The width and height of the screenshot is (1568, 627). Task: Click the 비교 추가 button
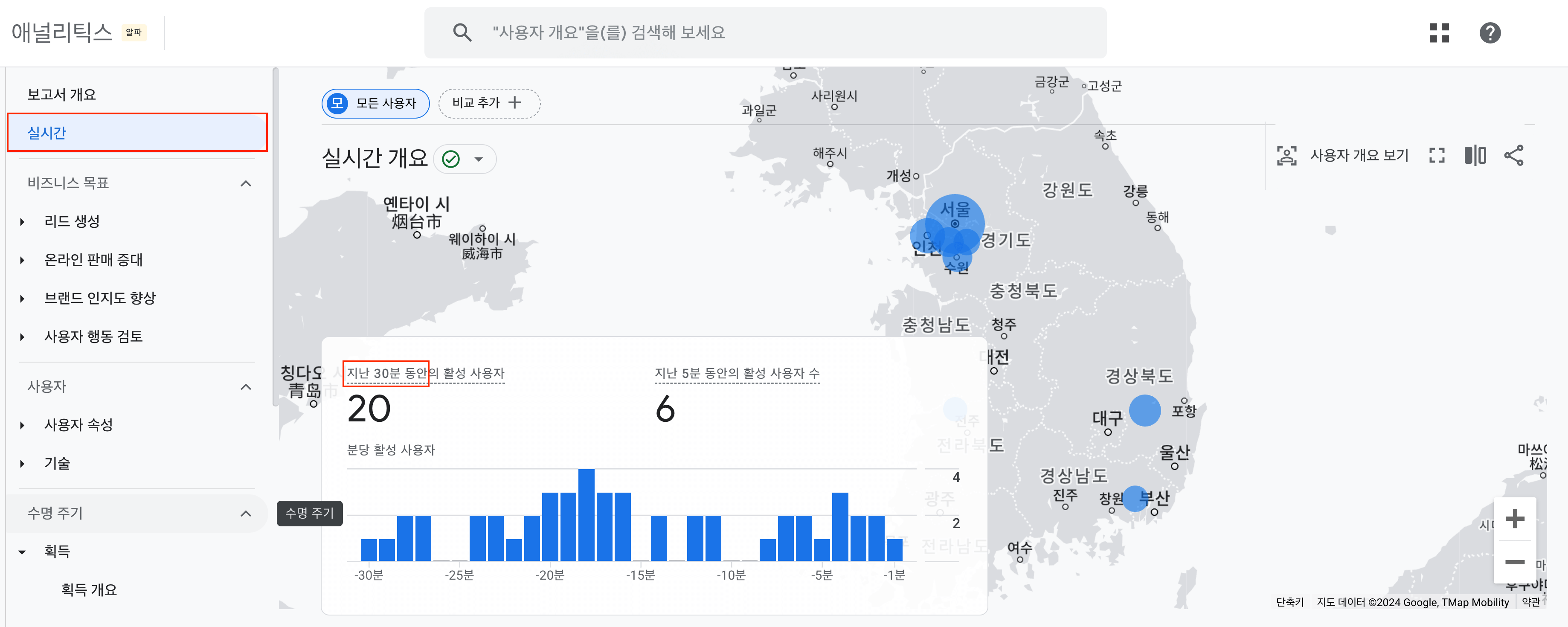click(x=489, y=103)
